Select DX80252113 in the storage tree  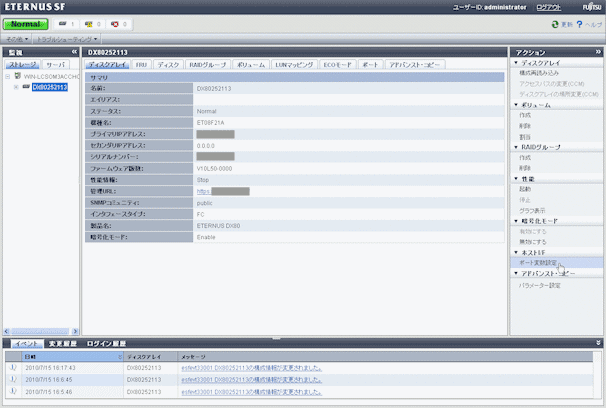[50, 87]
